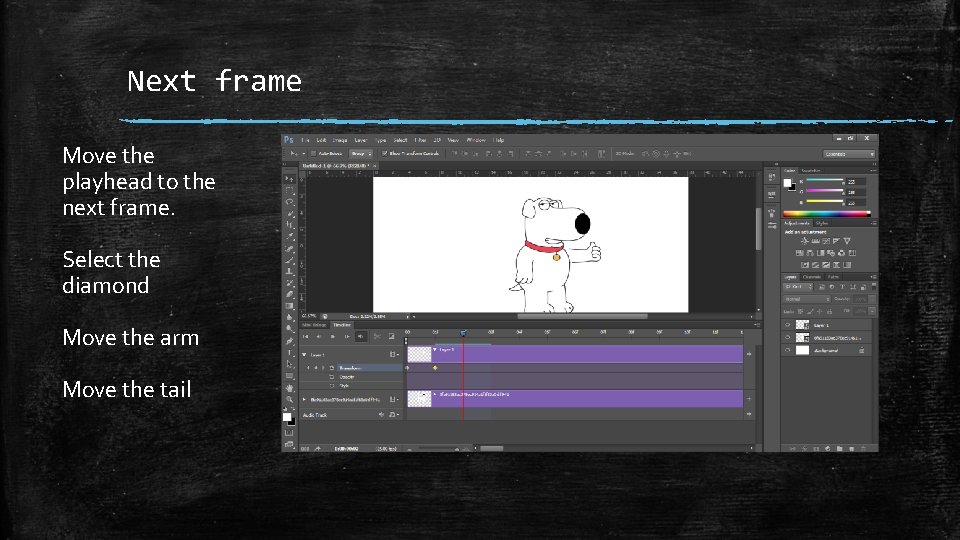
Task: Add media to Layer 1 track plus button
Action: (x=749, y=354)
